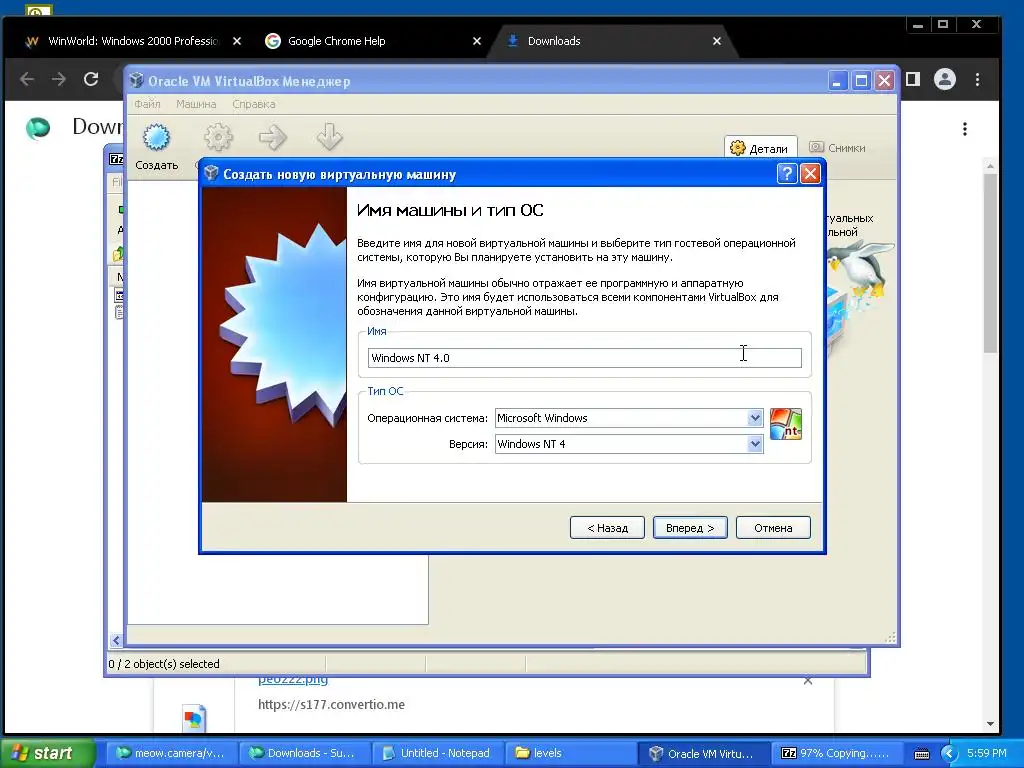
Task: Open the Downloads page three-dot menu
Action: tap(964, 129)
